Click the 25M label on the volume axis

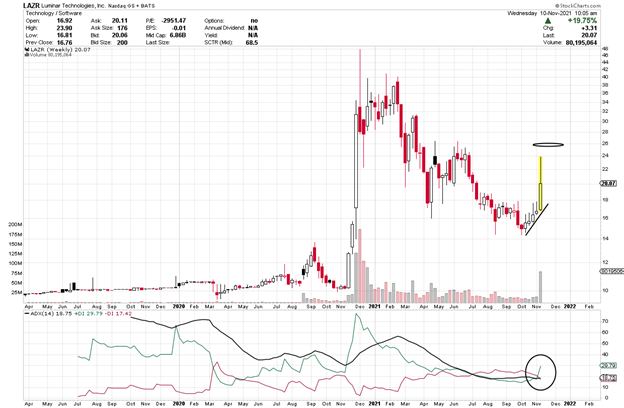[x=17, y=292]
